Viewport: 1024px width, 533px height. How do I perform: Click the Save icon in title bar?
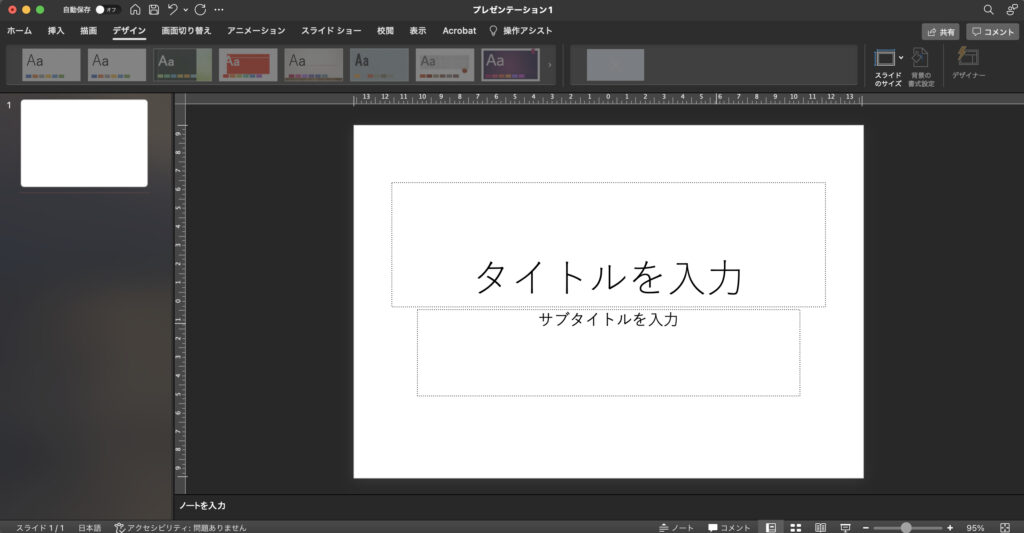pos(154,9)
